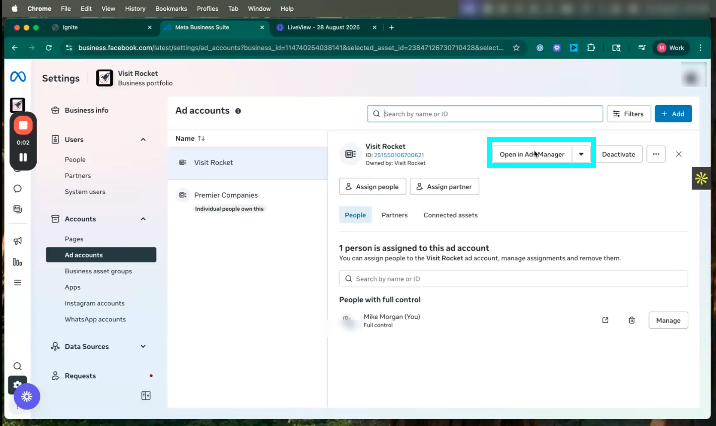This screenshot has height=426, width=716.
Task: Click the Deactivate button
Action: coord(618,154)
